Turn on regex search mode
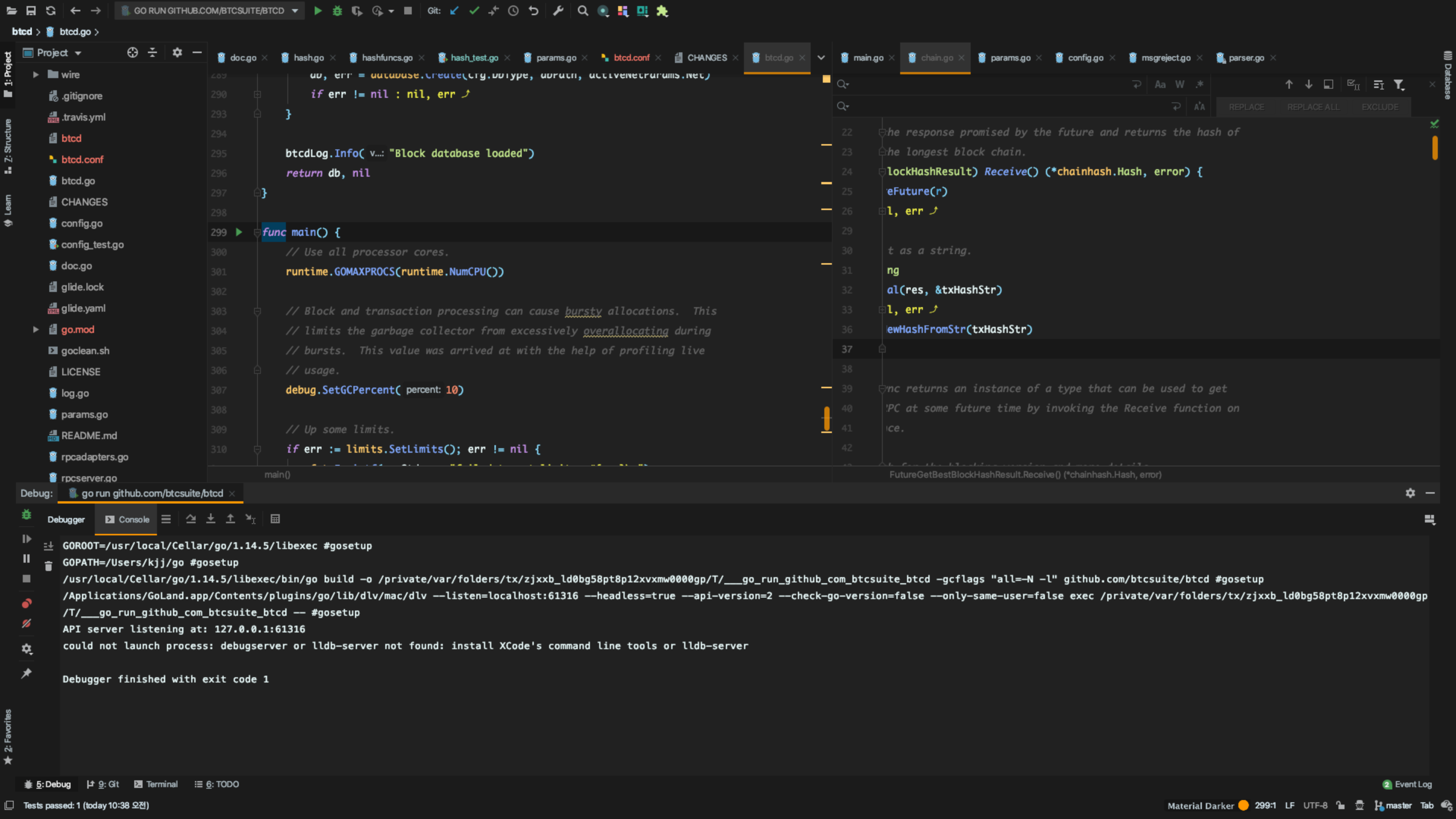Screen dimensions: 1456x819 click(1200, 84)
